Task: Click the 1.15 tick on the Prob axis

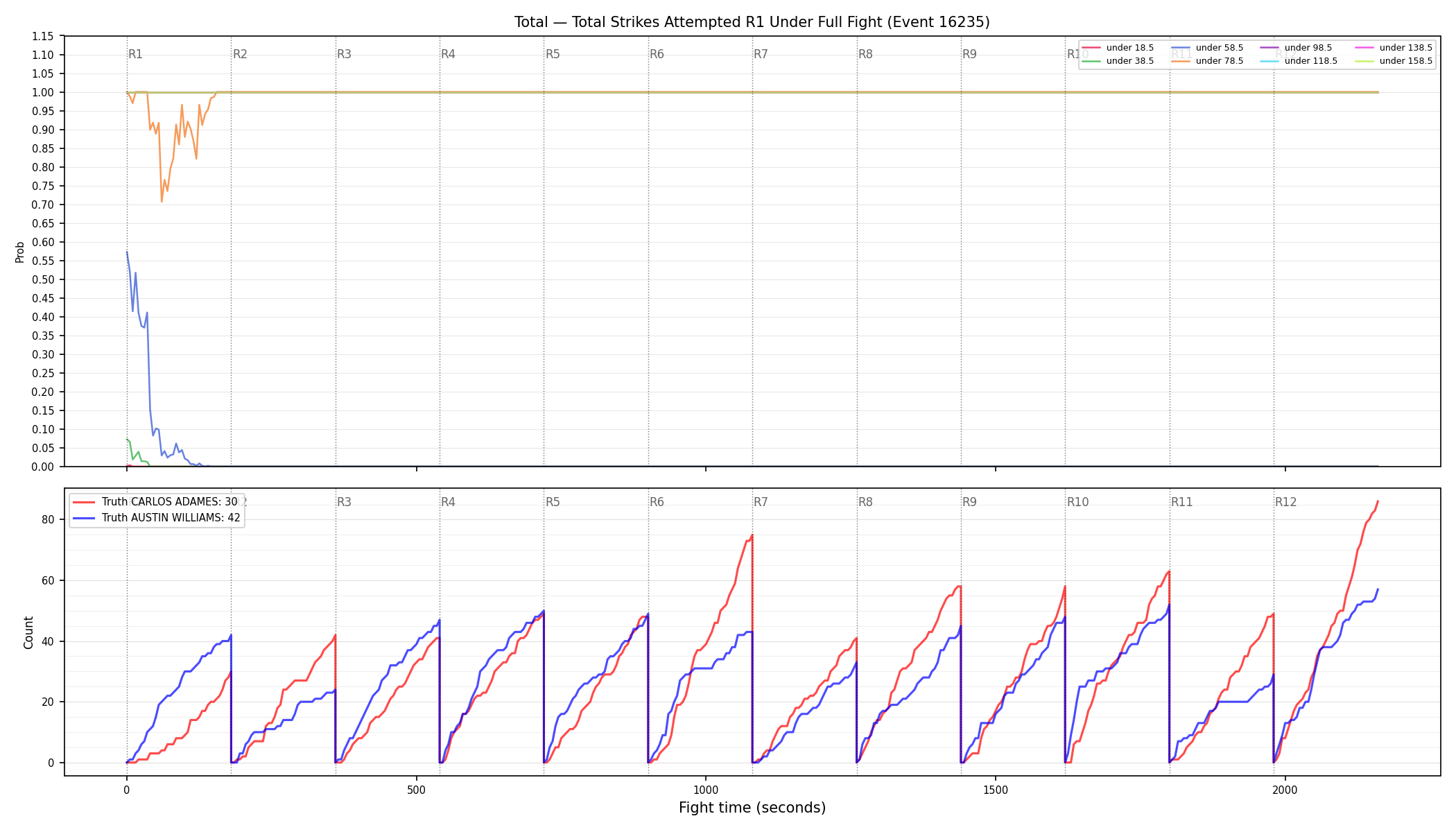Action: pyautogui.click(x=43, y=37)
